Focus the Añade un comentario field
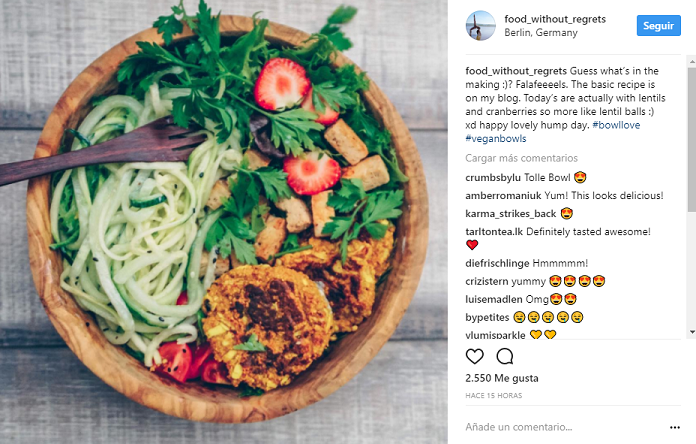 (564, 427)
